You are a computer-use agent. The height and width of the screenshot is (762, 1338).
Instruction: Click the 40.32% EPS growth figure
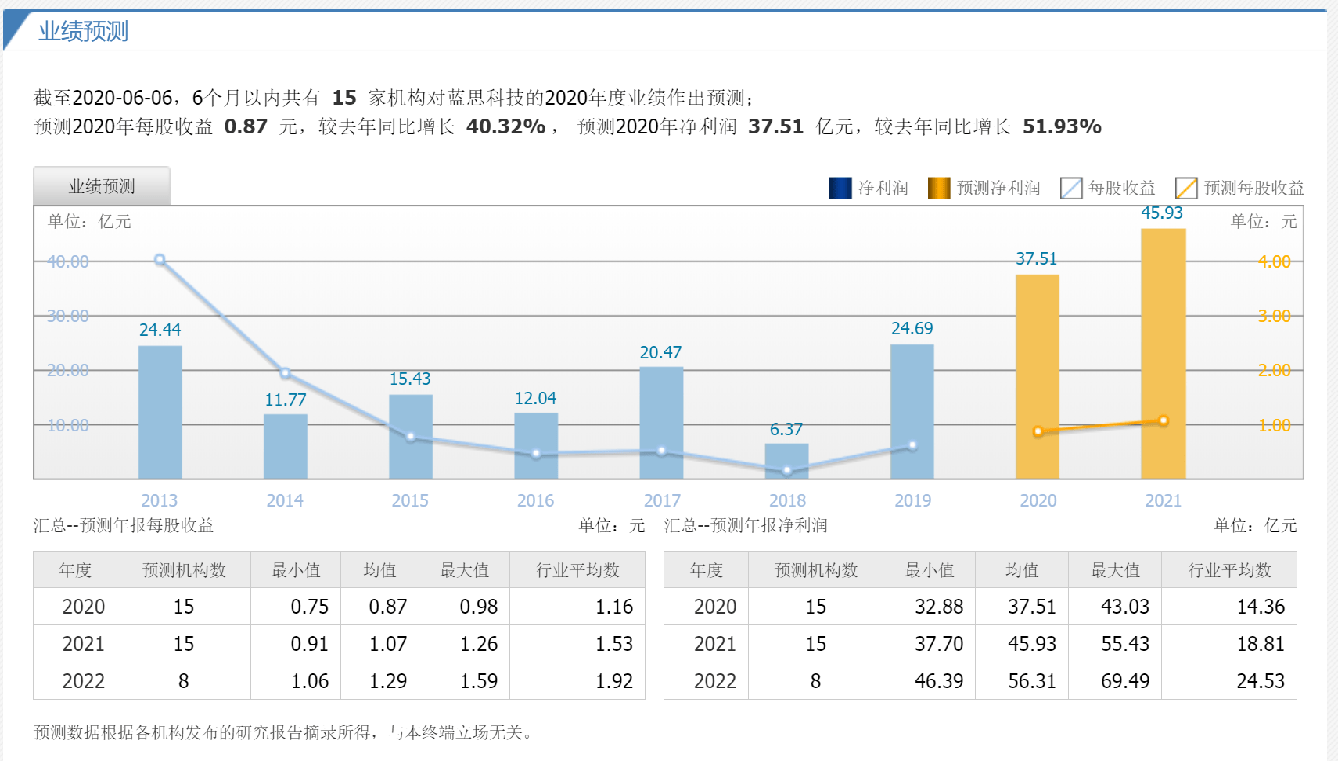pos(505,127)
